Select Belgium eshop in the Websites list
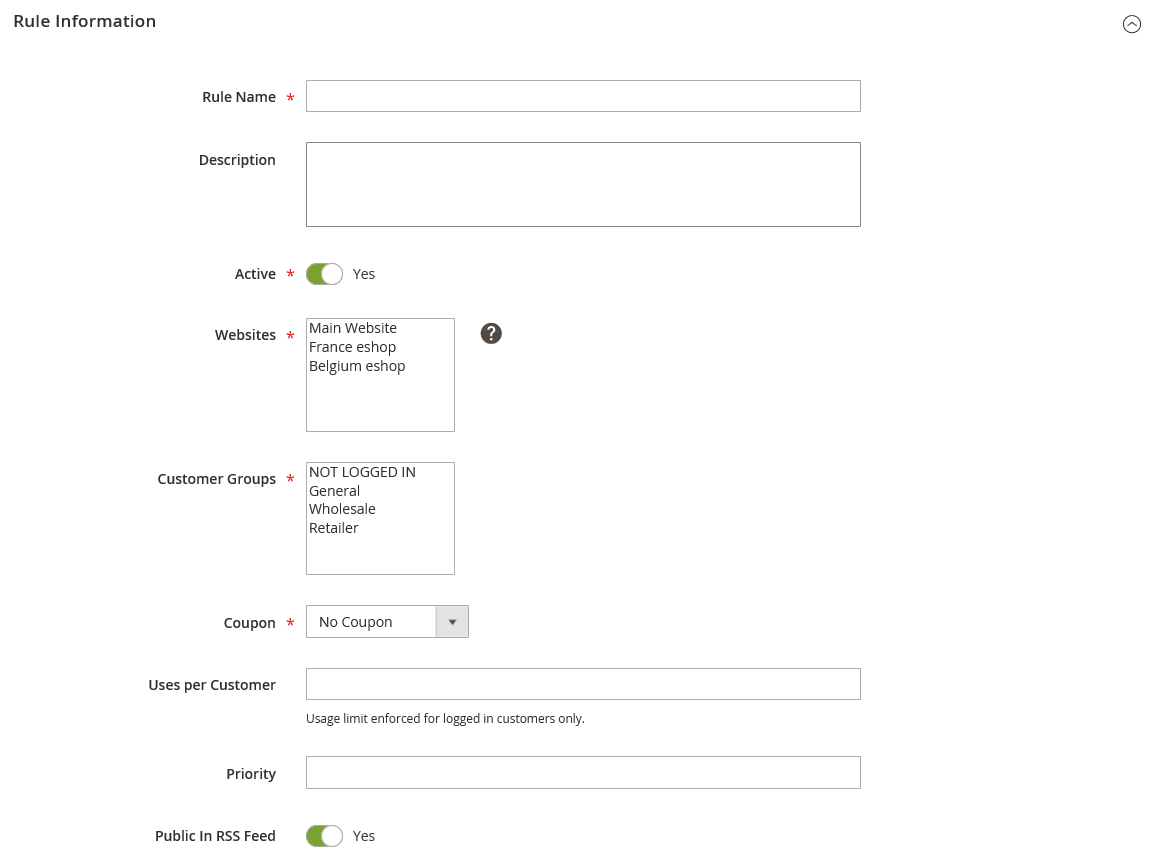The height and width of the screenshot is (864, 1153). [x=357, y=366]
